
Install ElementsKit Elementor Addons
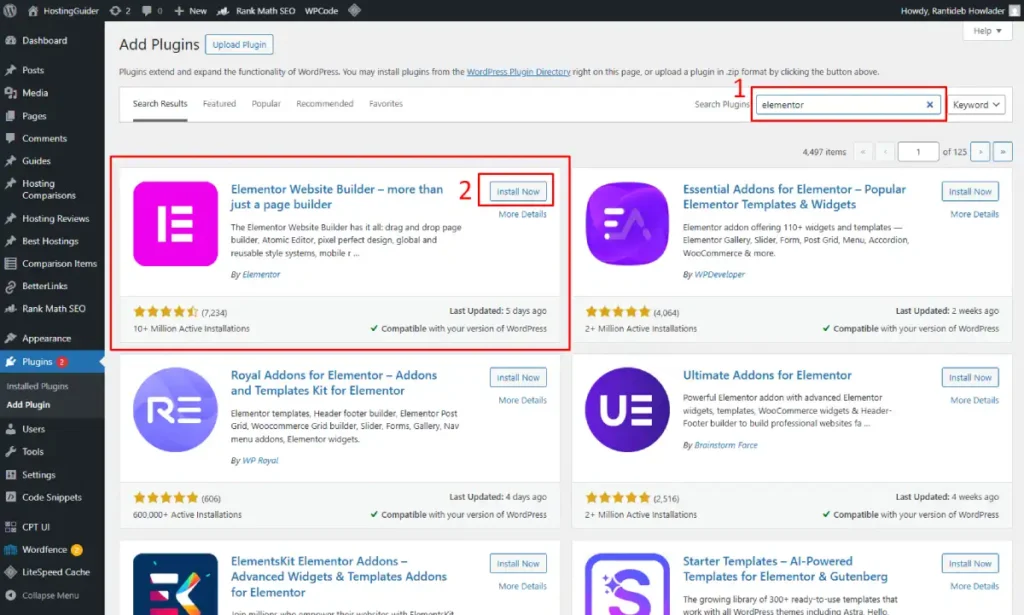pyautogui.click(x=518, y=563)
